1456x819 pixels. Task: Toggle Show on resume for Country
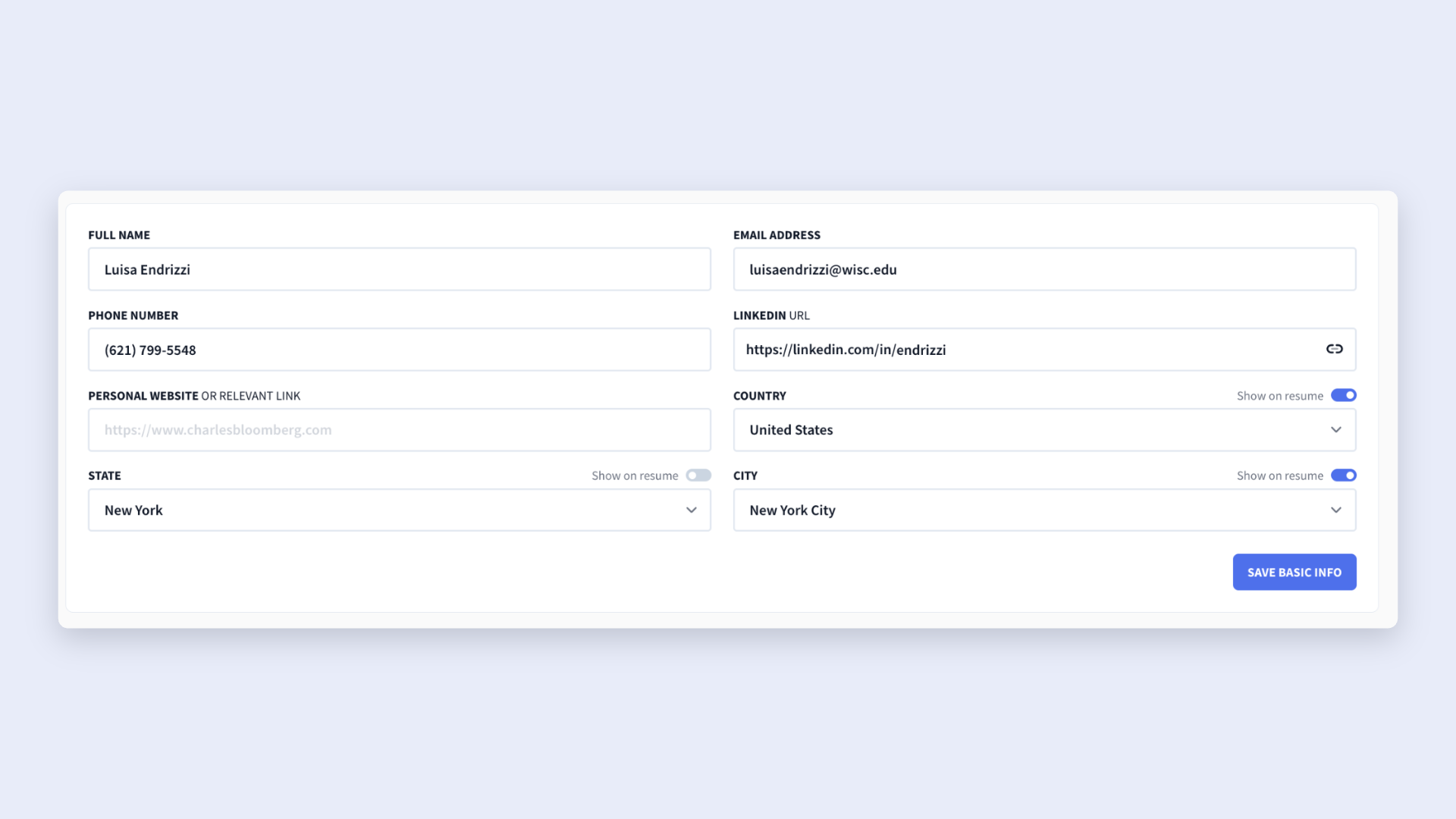(x=1344, y=395)
